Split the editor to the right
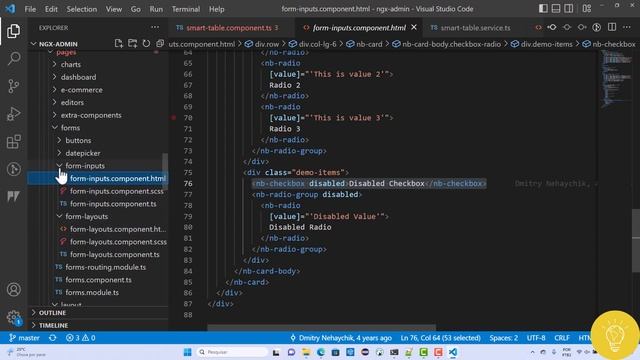This screenshot has width=640, height=360. tap(612, 27)
